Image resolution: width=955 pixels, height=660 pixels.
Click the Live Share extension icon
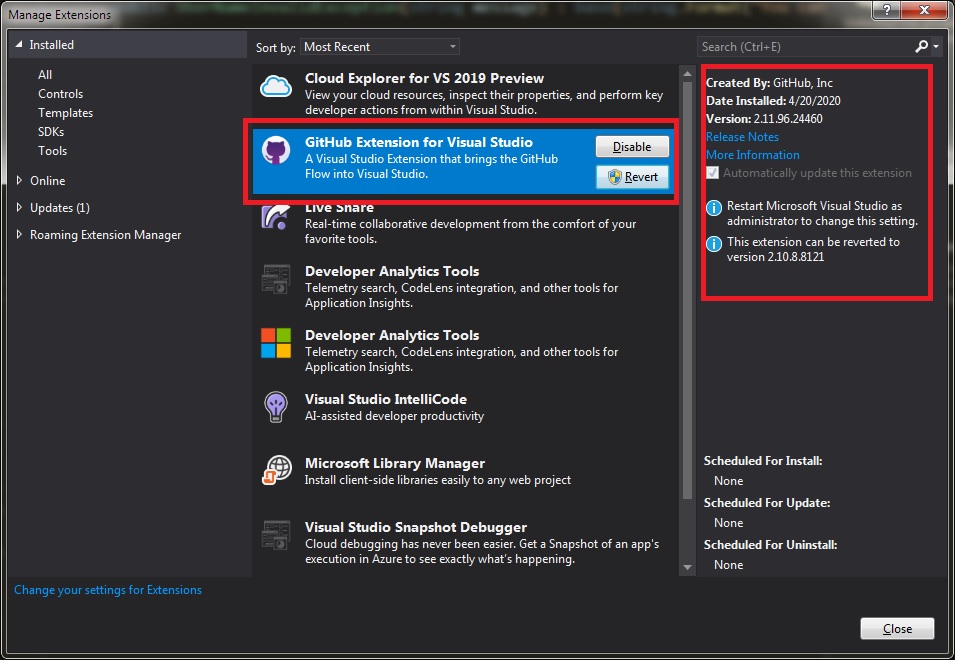276,217
